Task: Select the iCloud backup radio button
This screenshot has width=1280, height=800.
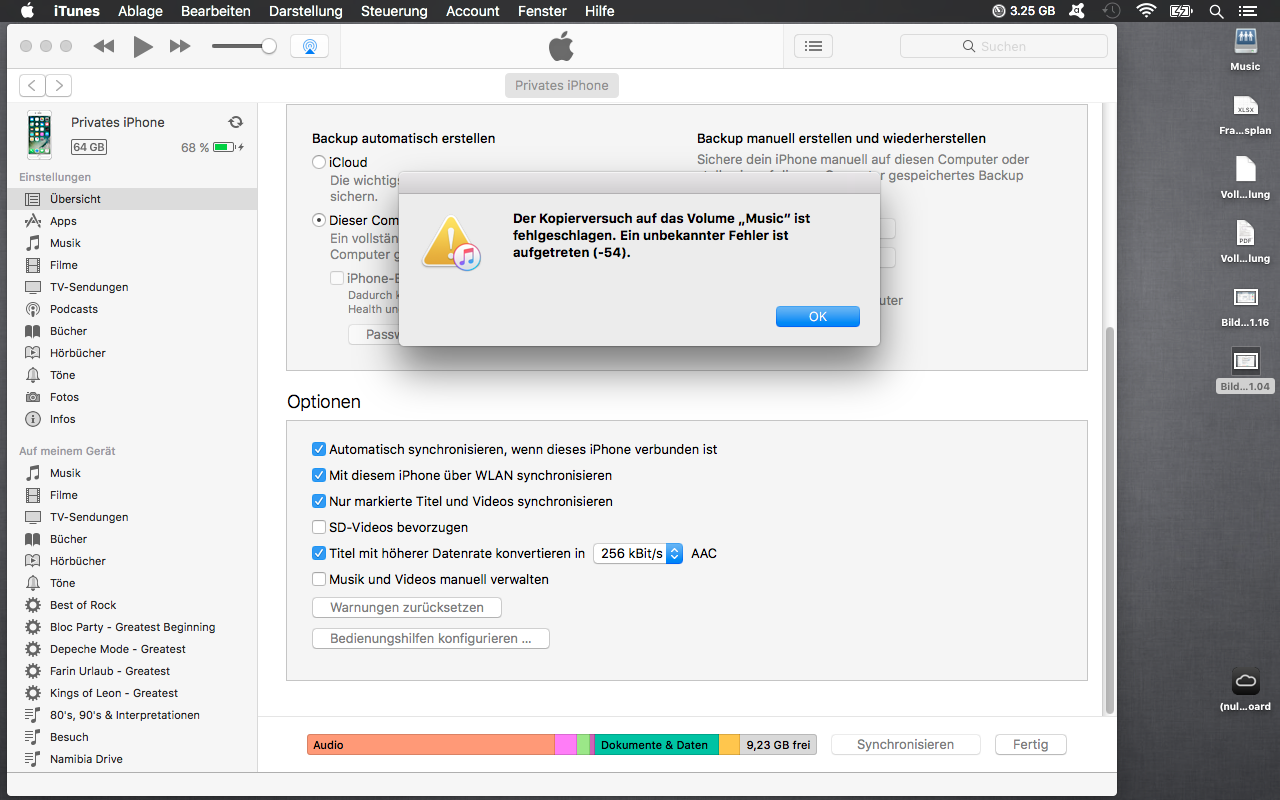Action: pyautogui.click(x=319, y=162)
